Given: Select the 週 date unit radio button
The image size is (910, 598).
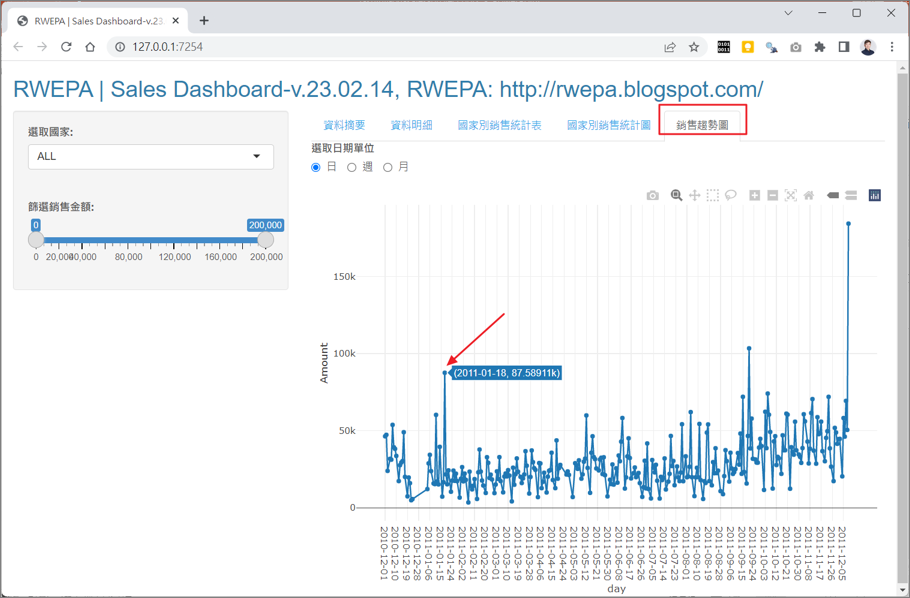Looking at the screenshot, I should [352, 168].
